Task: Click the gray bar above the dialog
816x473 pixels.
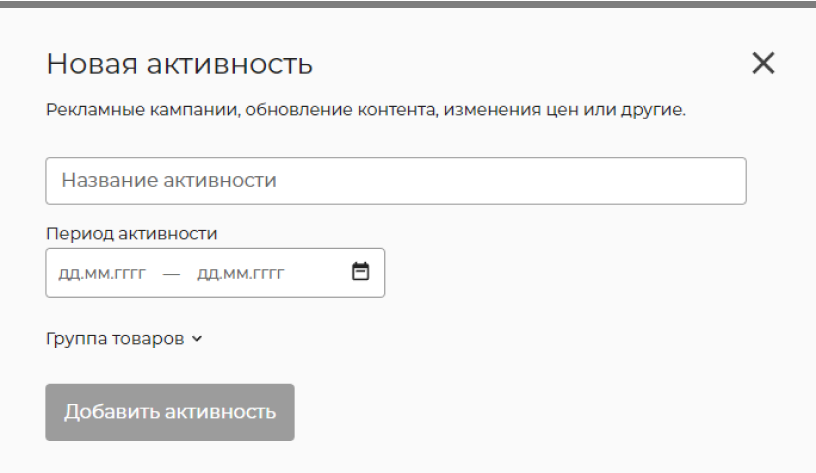Action: click(408, 4)
